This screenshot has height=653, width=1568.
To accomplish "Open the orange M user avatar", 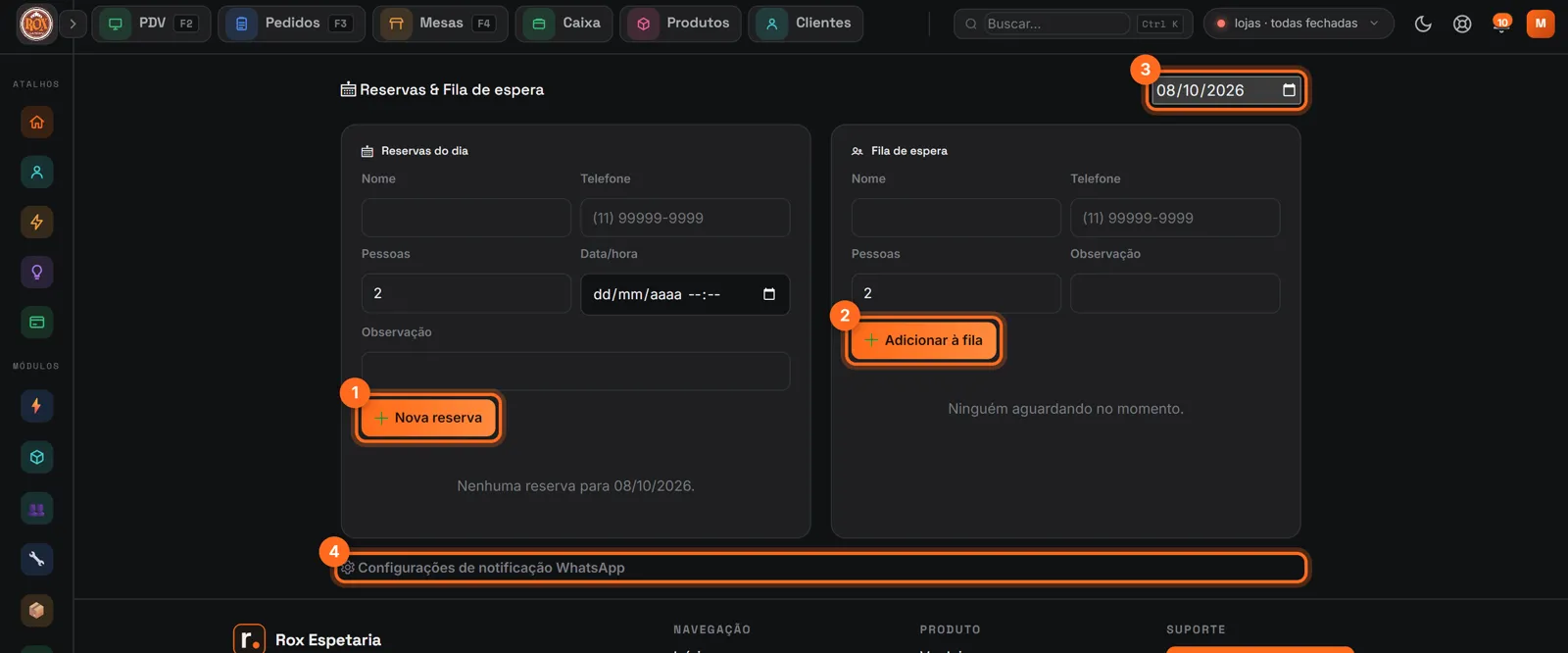I will click(1541, 24).
